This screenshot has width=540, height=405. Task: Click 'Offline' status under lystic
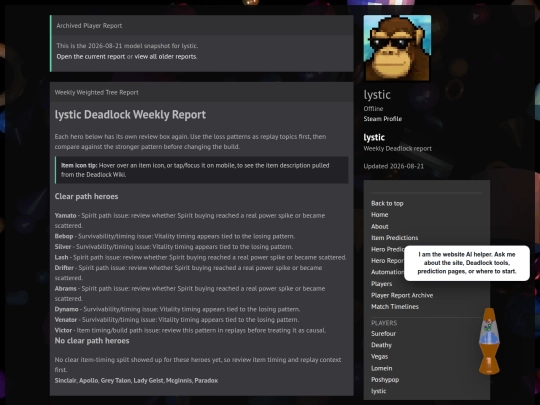pyautogui.click(x=373, y=109)
